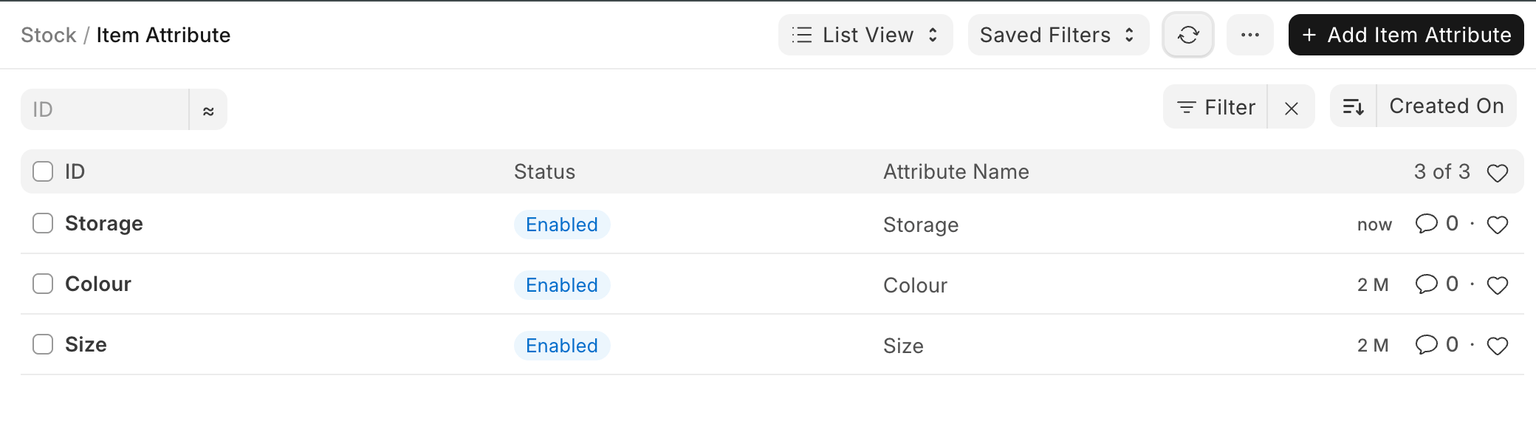Image resolution: width=1536 pixels, height=424 pixels.
Task: Like the Storage row heart icon
Action: [1497, 225]
